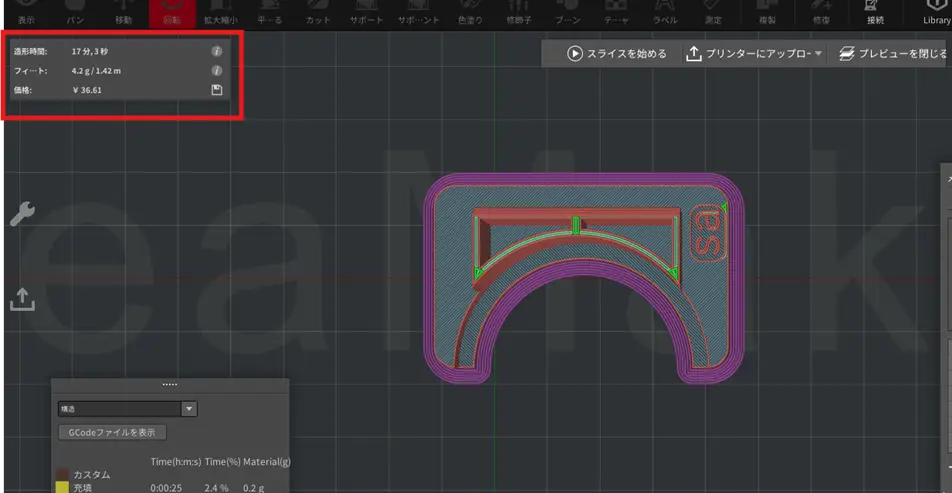The height and width of the screenshot is (493, 952).
Task: Click the 修復 (repair) toolbar icon
Action: [x=822, y=12]
